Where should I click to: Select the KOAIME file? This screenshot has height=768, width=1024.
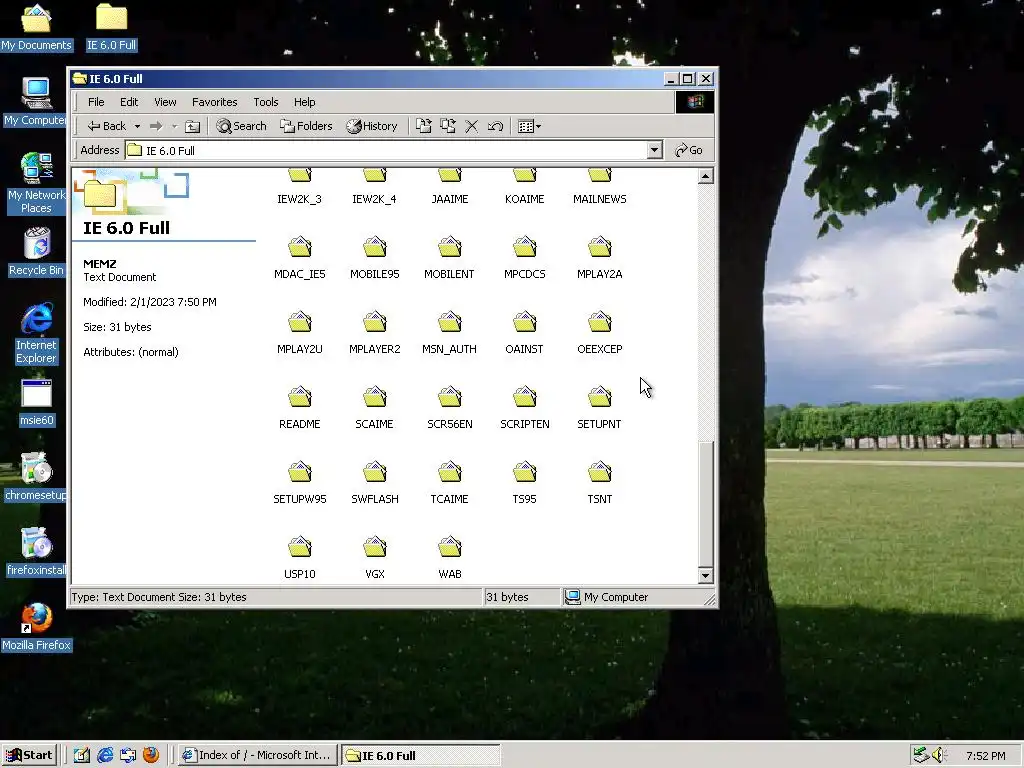(x=524, y=186)
